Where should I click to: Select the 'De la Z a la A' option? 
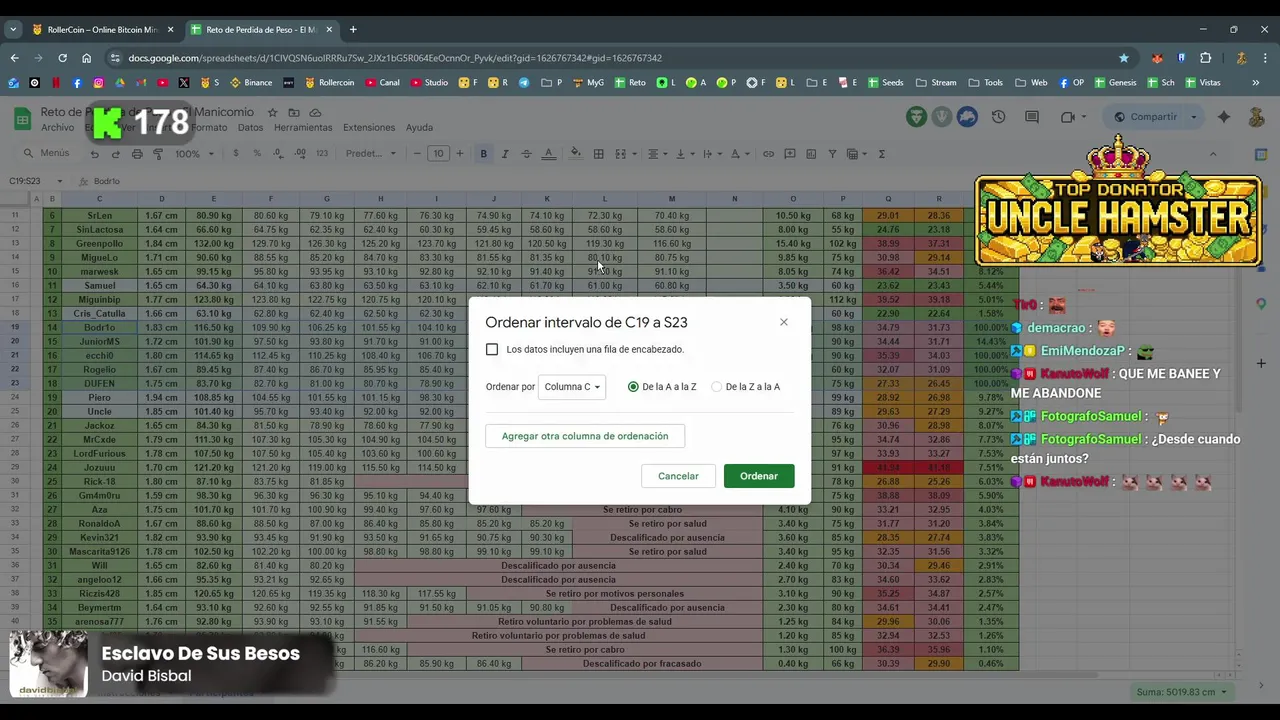[x=716, y=387]
